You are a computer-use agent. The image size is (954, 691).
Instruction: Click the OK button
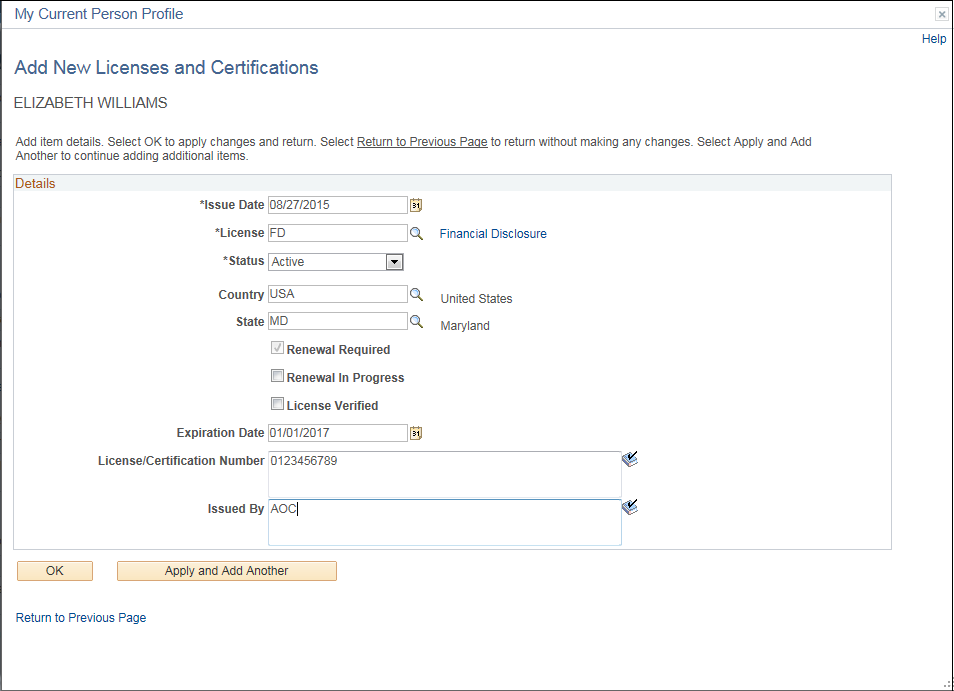(x=55, y=571)
